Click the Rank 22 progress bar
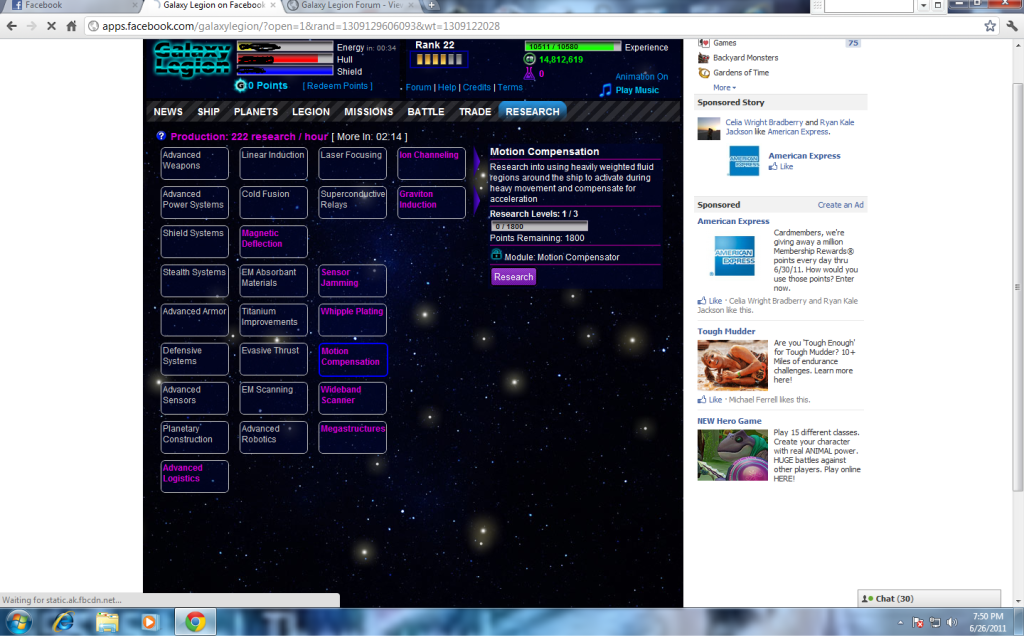 pyautogui.click(x=439, y=59)
